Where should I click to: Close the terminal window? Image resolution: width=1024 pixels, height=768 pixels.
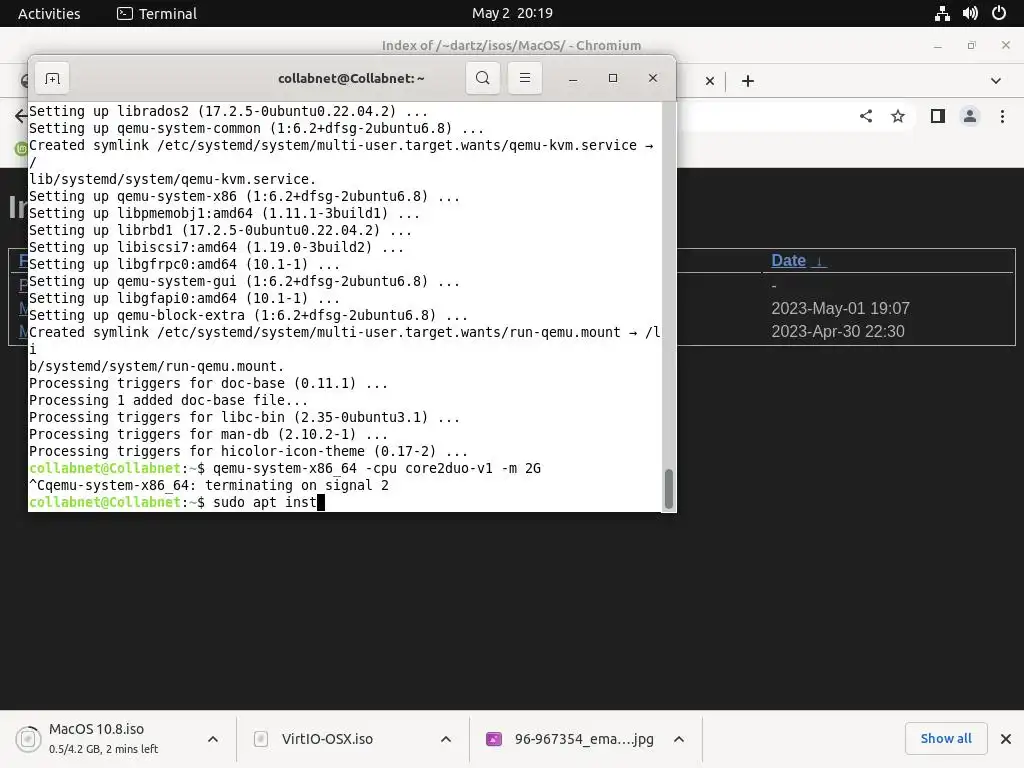pos(652,78)
